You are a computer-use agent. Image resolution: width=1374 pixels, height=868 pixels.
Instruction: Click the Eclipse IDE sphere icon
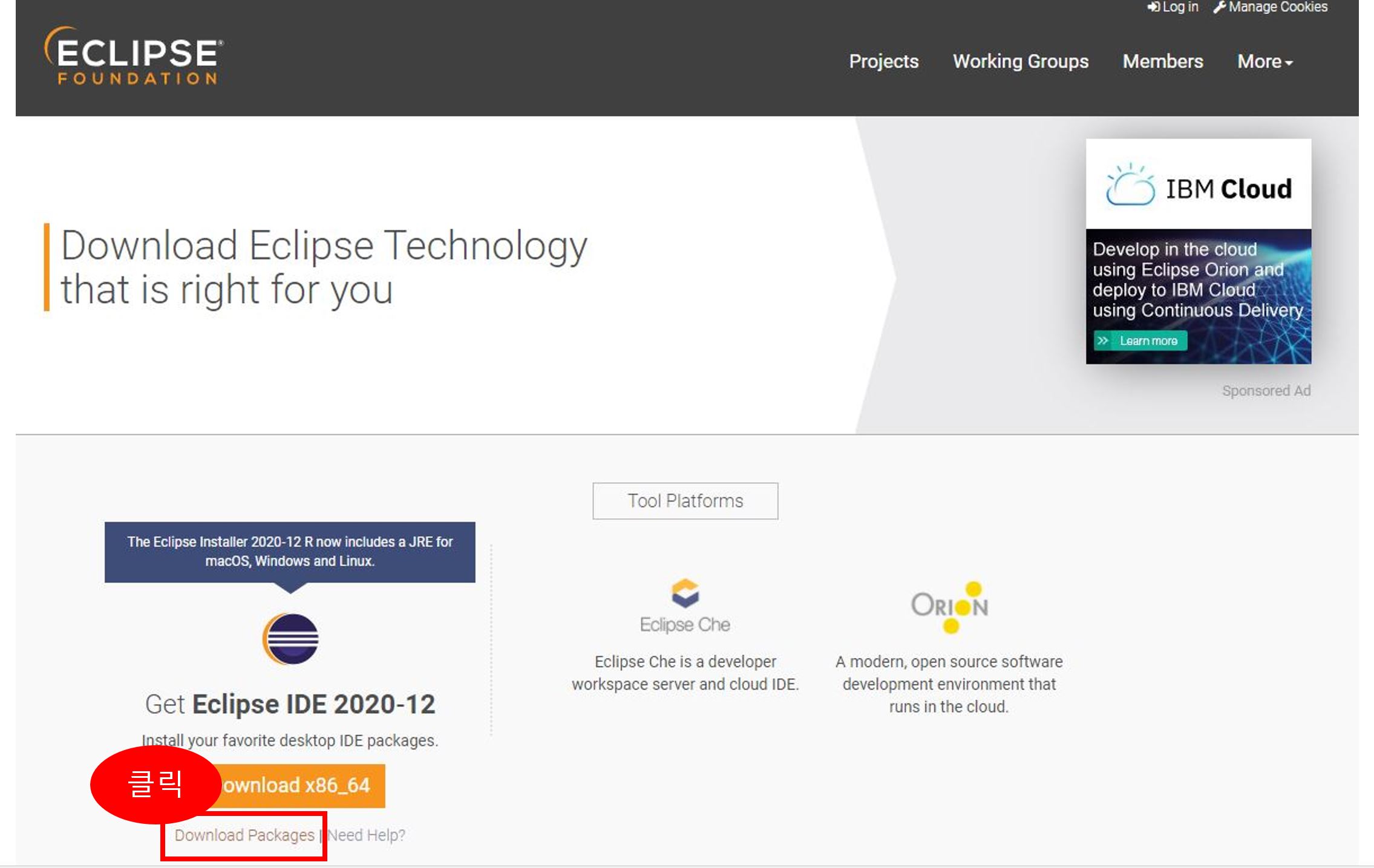pos(290,639)
